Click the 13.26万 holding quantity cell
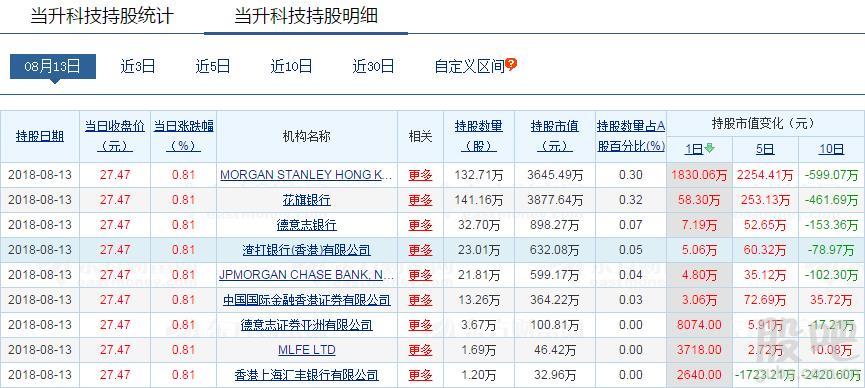865x388 pixels. point(479,300)
